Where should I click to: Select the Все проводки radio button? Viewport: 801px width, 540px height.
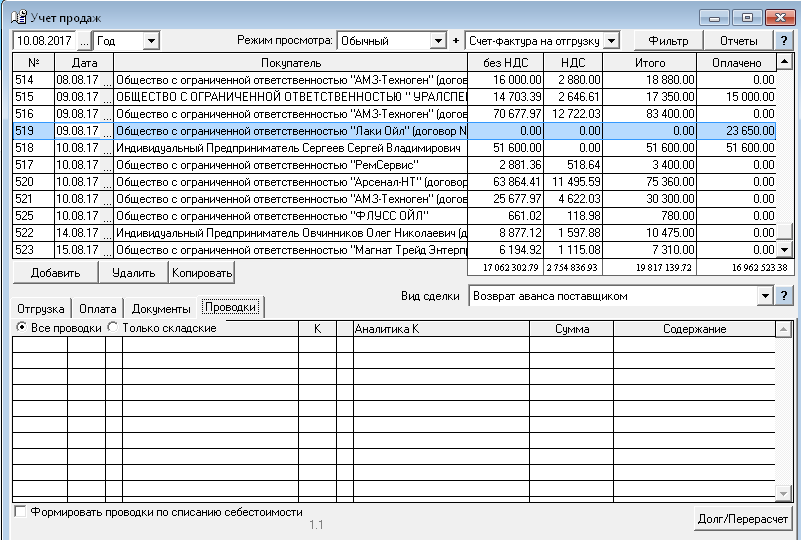22,328
